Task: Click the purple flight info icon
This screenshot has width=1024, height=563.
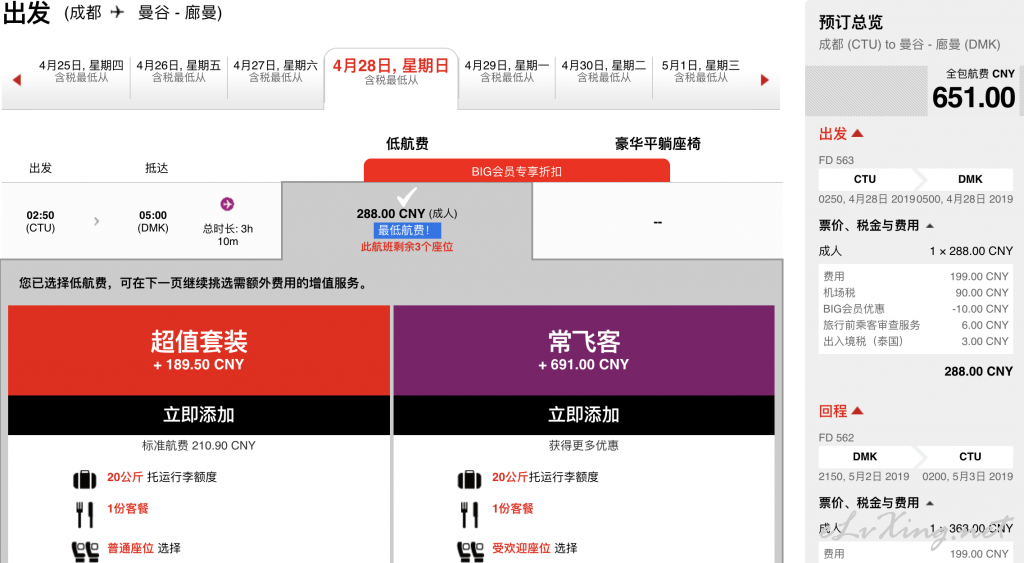Action: pos(227,204)
